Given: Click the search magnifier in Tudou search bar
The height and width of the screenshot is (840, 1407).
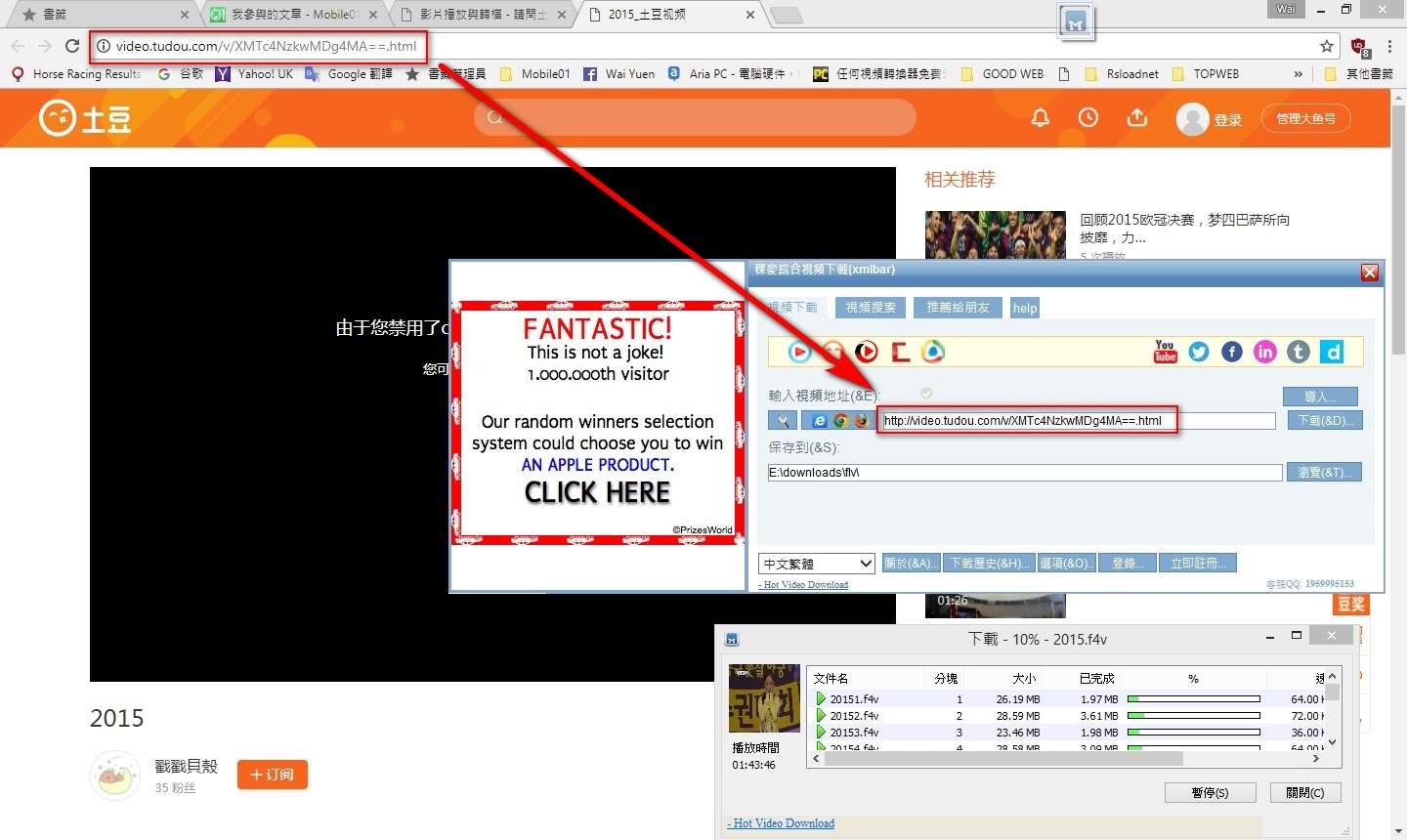Looking at the screenshot, I should [x=495, y=118].
